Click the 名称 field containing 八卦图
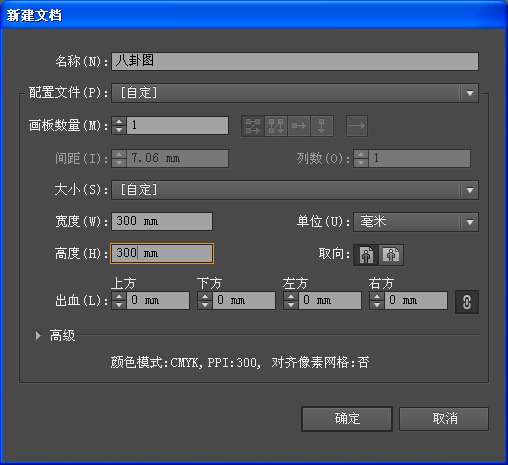 pyautogui.click(x=295, y=61)
